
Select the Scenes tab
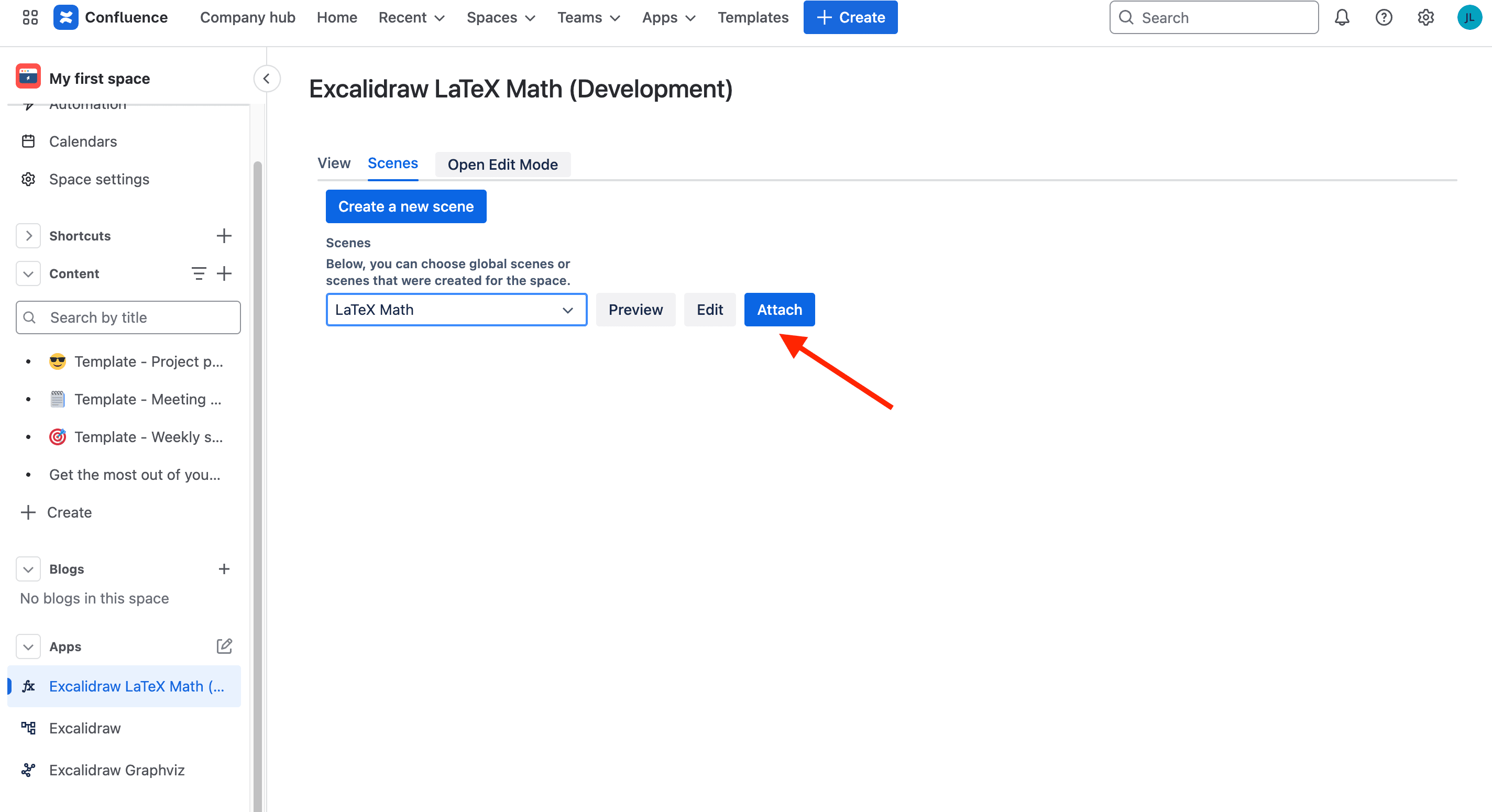(393, 163)
